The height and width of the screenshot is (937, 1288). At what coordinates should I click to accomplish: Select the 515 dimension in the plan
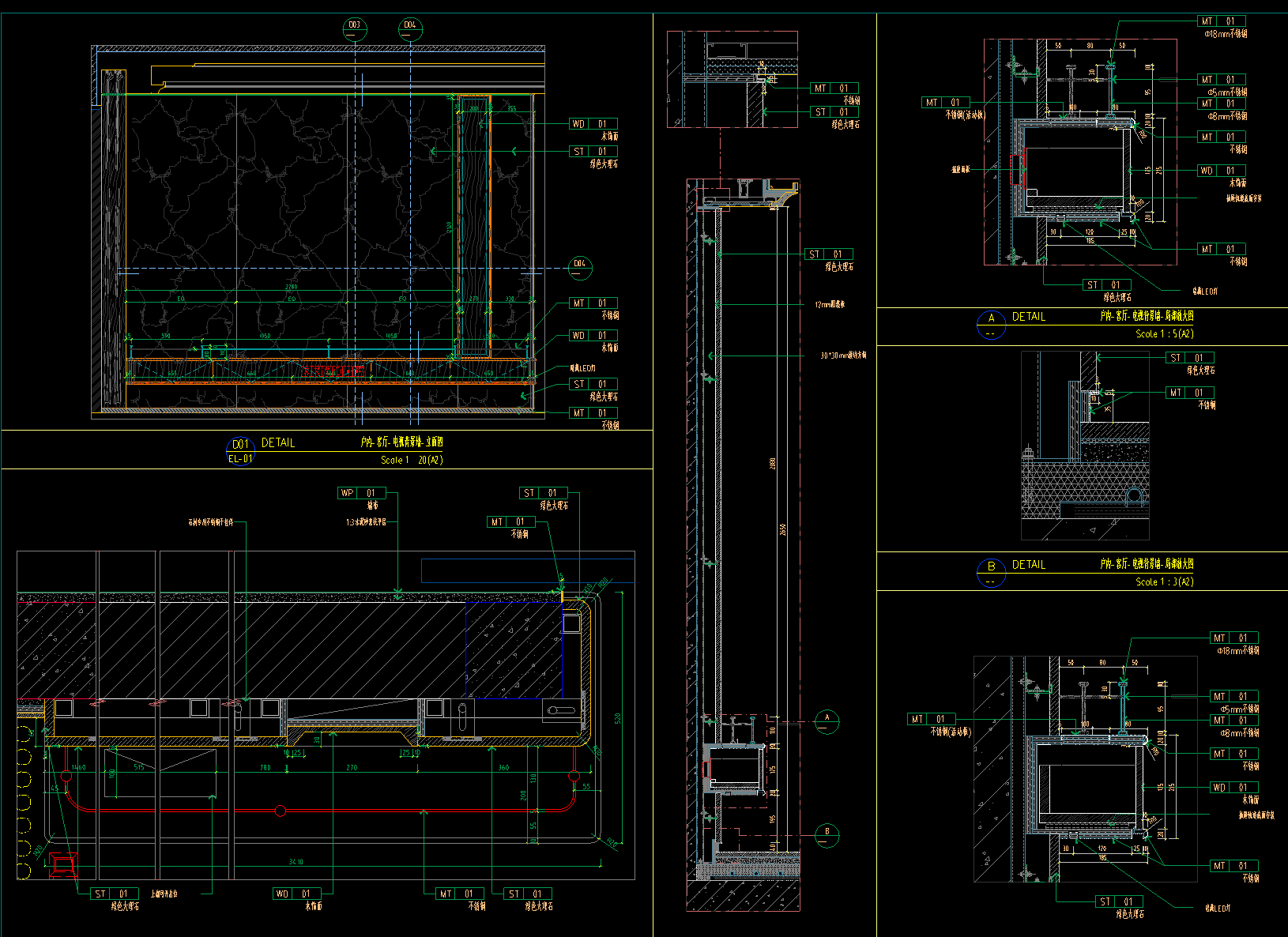[x=139, y=767]
